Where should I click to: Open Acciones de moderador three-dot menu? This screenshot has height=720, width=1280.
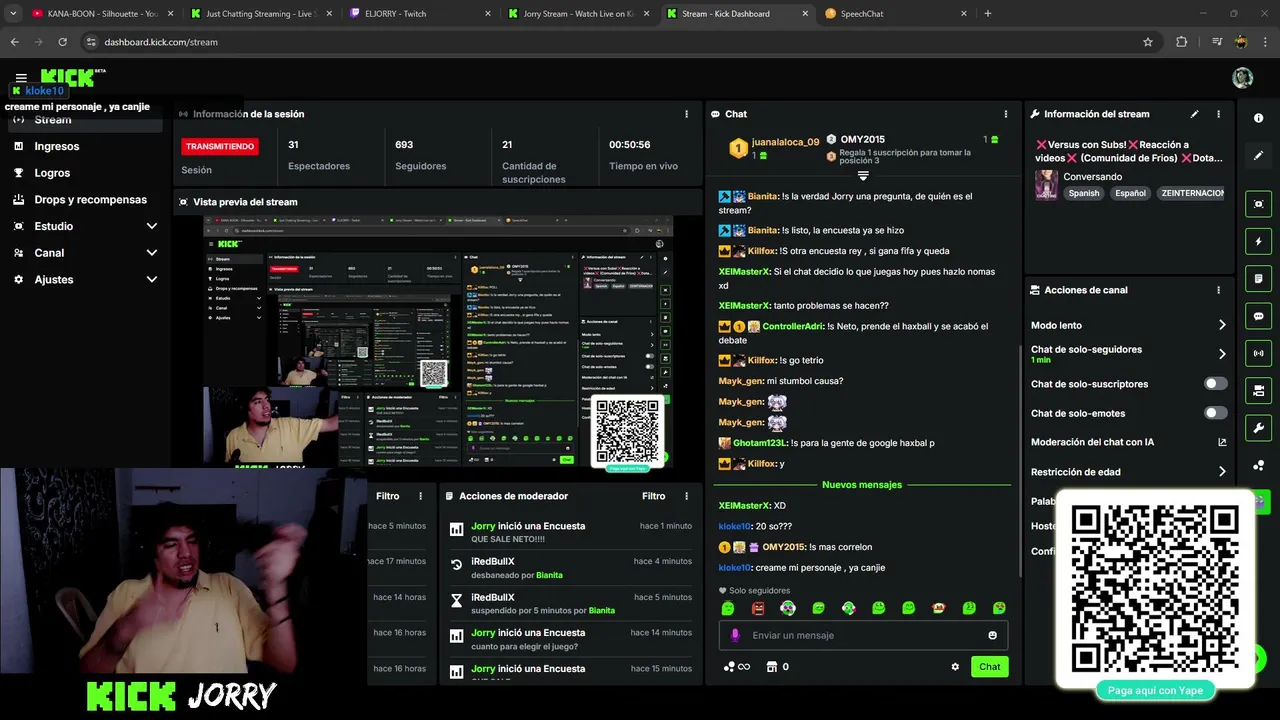coord(686,496)
